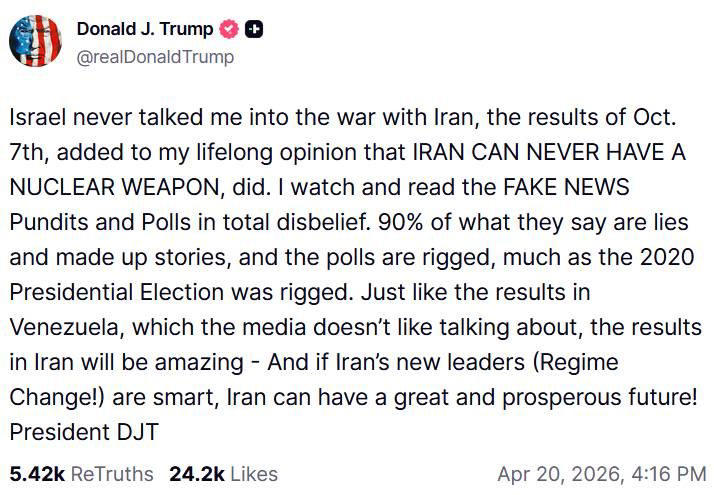Click the black plus badge beside the name
The height and width of the screenshot is (495, 714).
pos(255,31)
